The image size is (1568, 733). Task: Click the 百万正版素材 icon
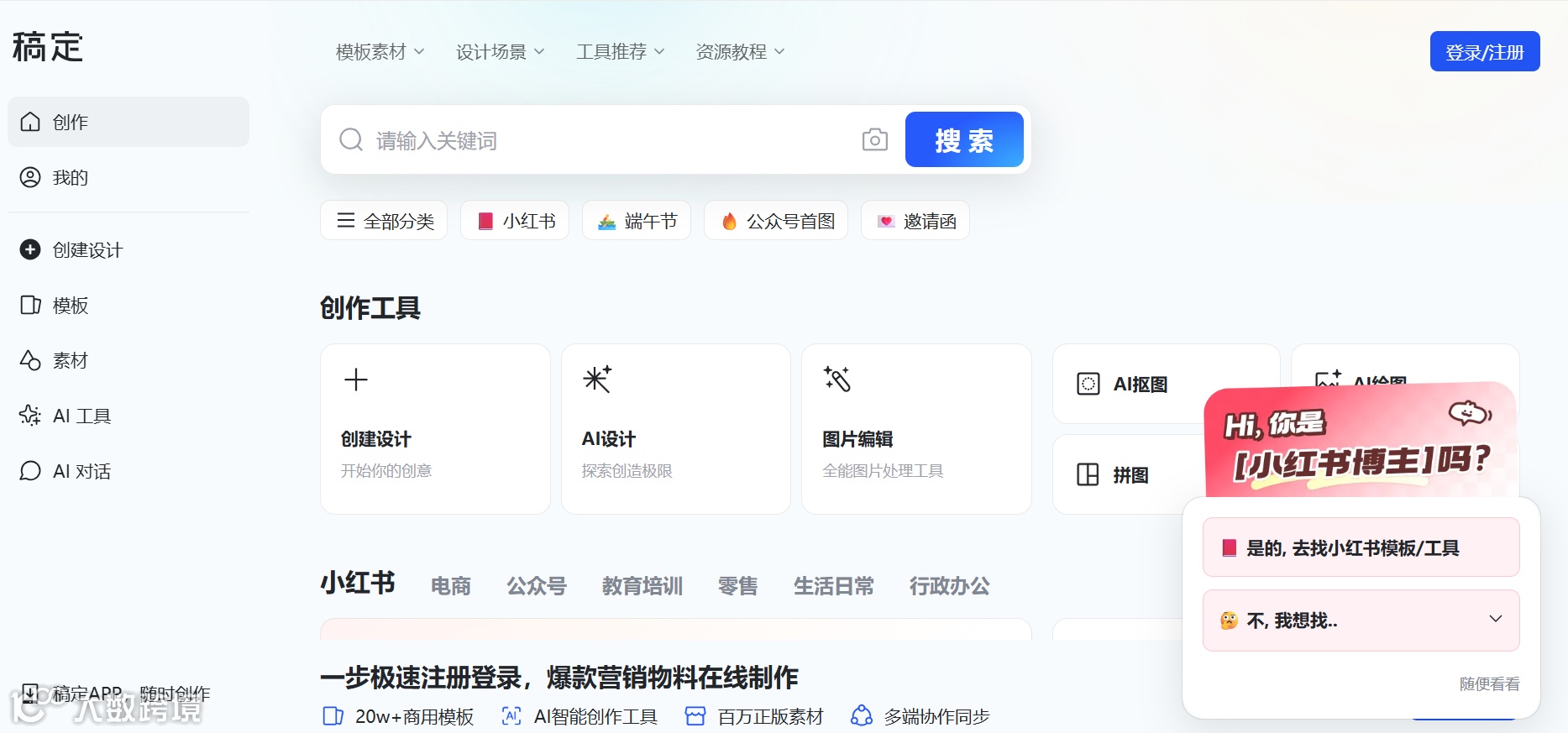click(x=695, y=716)
